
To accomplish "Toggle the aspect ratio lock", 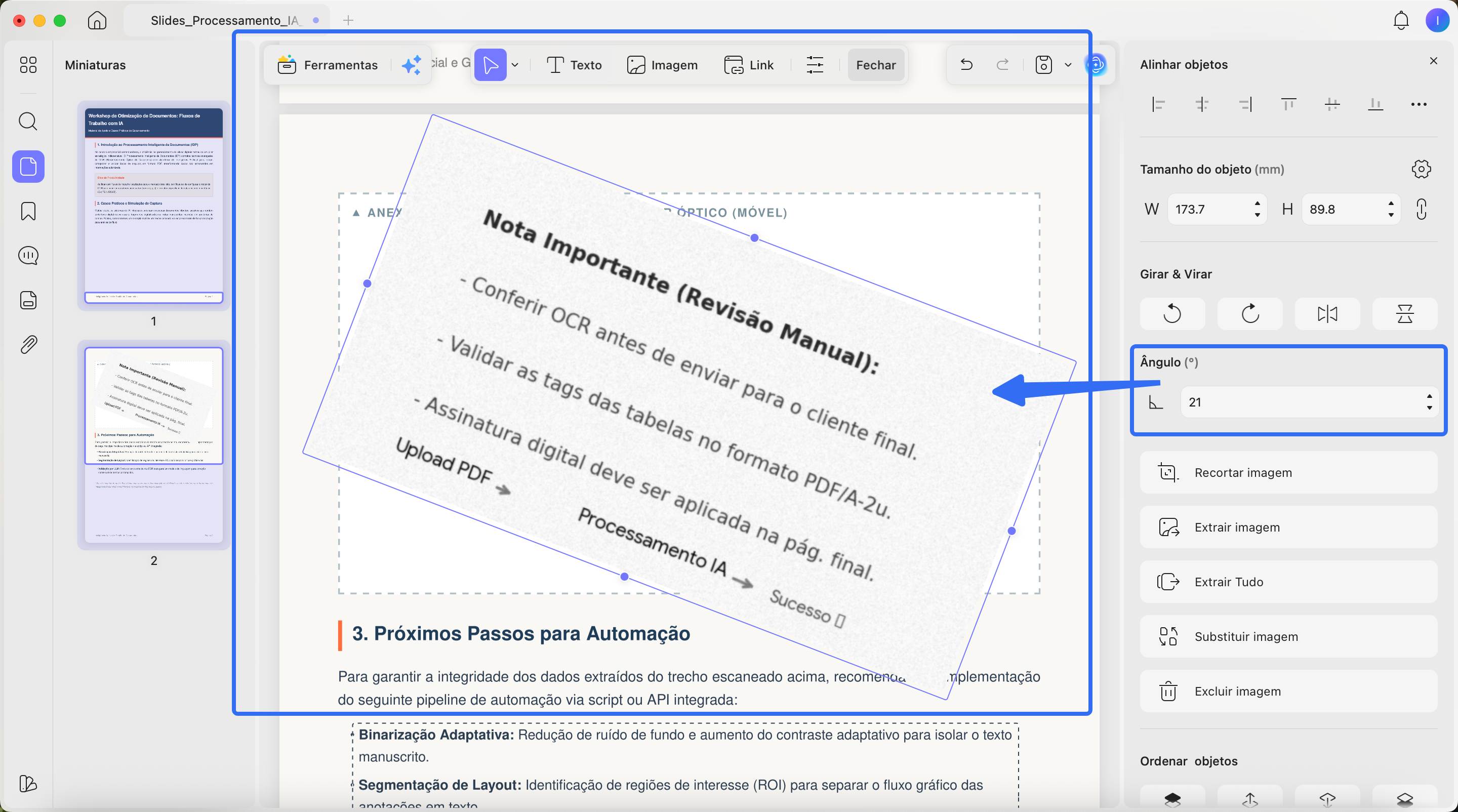I will click(x=1421, y=209).
